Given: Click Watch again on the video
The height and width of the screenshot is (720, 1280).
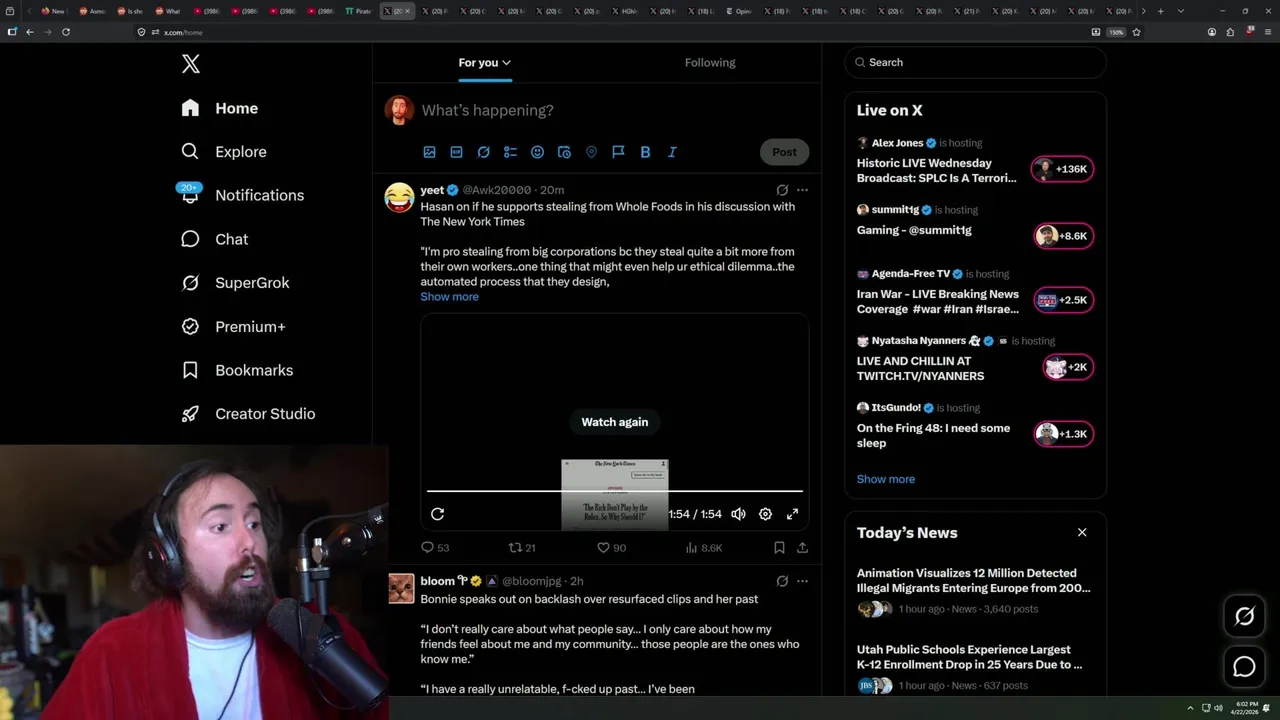Looking at the screenshot, I should (x=615, y=422).
